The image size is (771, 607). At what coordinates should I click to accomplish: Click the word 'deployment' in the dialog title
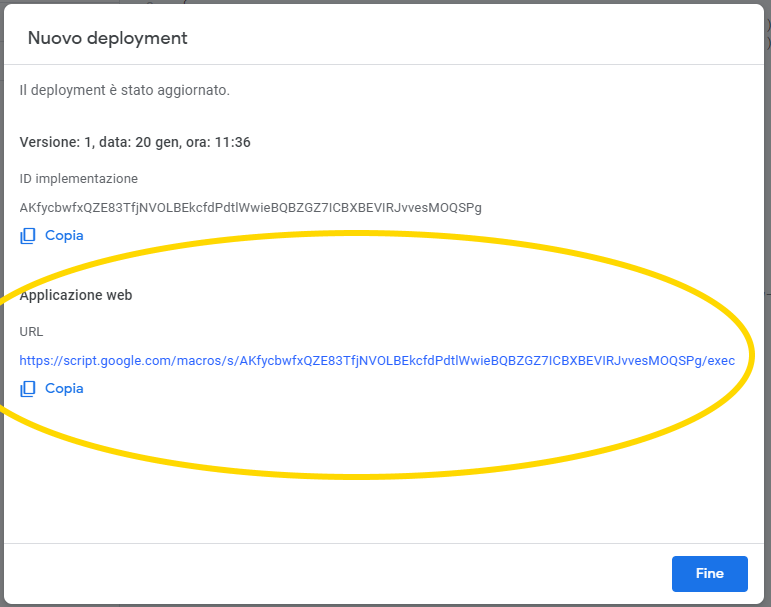(x=139, y=39)
